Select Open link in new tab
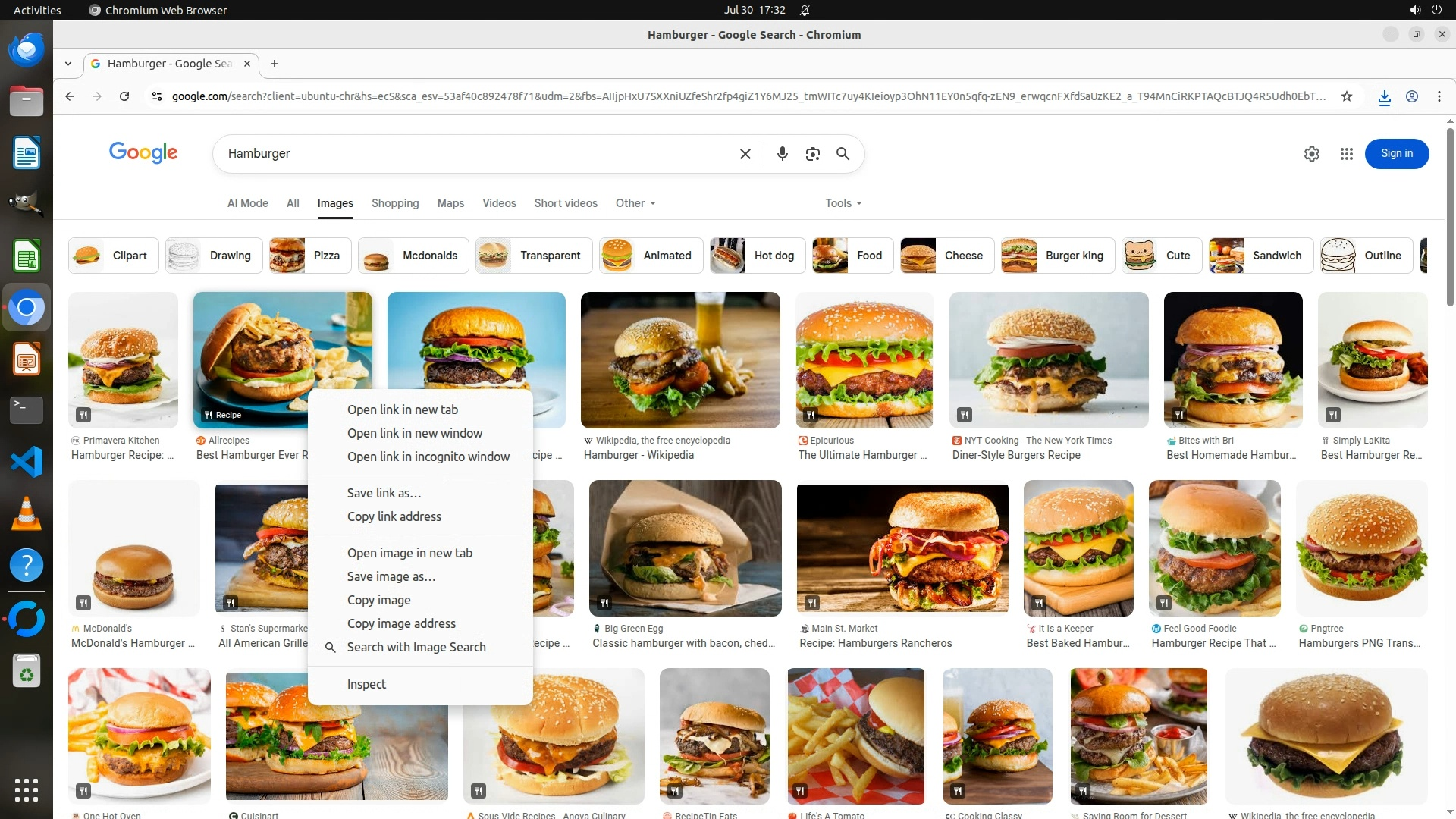The height and width of the screenshot is (819, 1456). click(402, 409)
